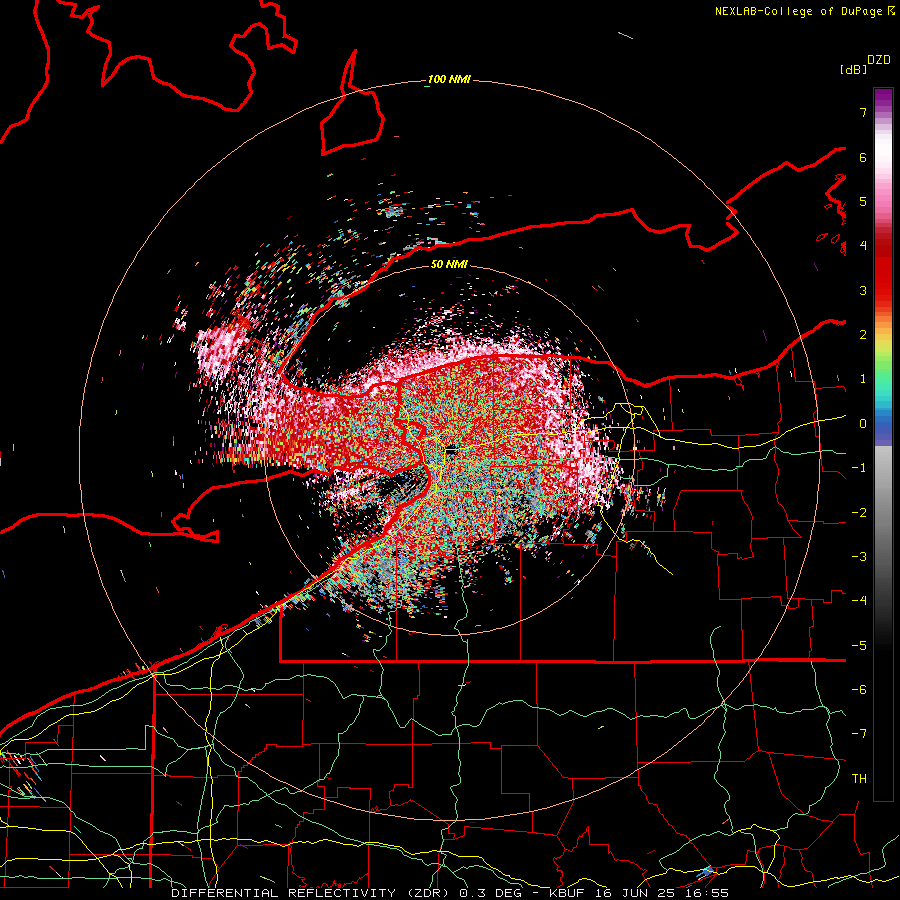Click the 16 JUN 25 16:55 timestamp
The width and height of the screenshot is (900, 900).
(x=660, y=893)
